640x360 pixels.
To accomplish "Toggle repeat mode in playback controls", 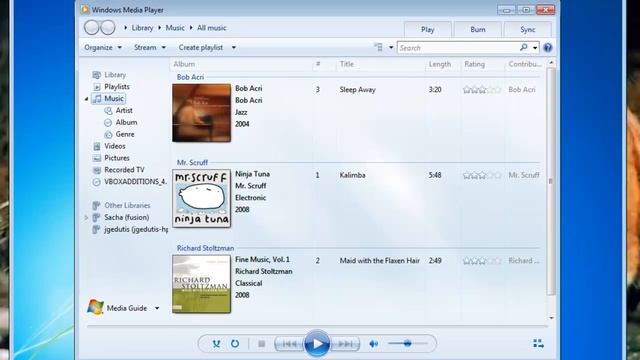I will click(x=235, y=344).
